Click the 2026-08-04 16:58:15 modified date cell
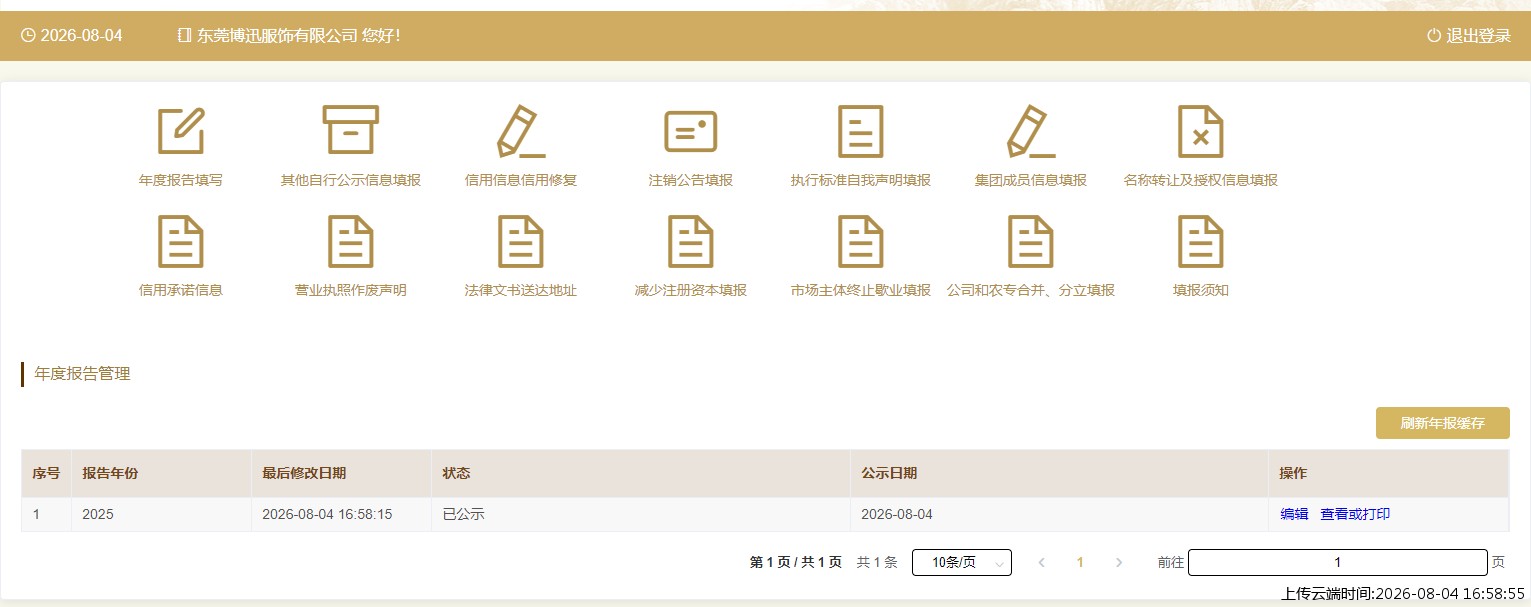Viewport: 1531px width, 607px height. pyautogui.click(x=341, y=514)
